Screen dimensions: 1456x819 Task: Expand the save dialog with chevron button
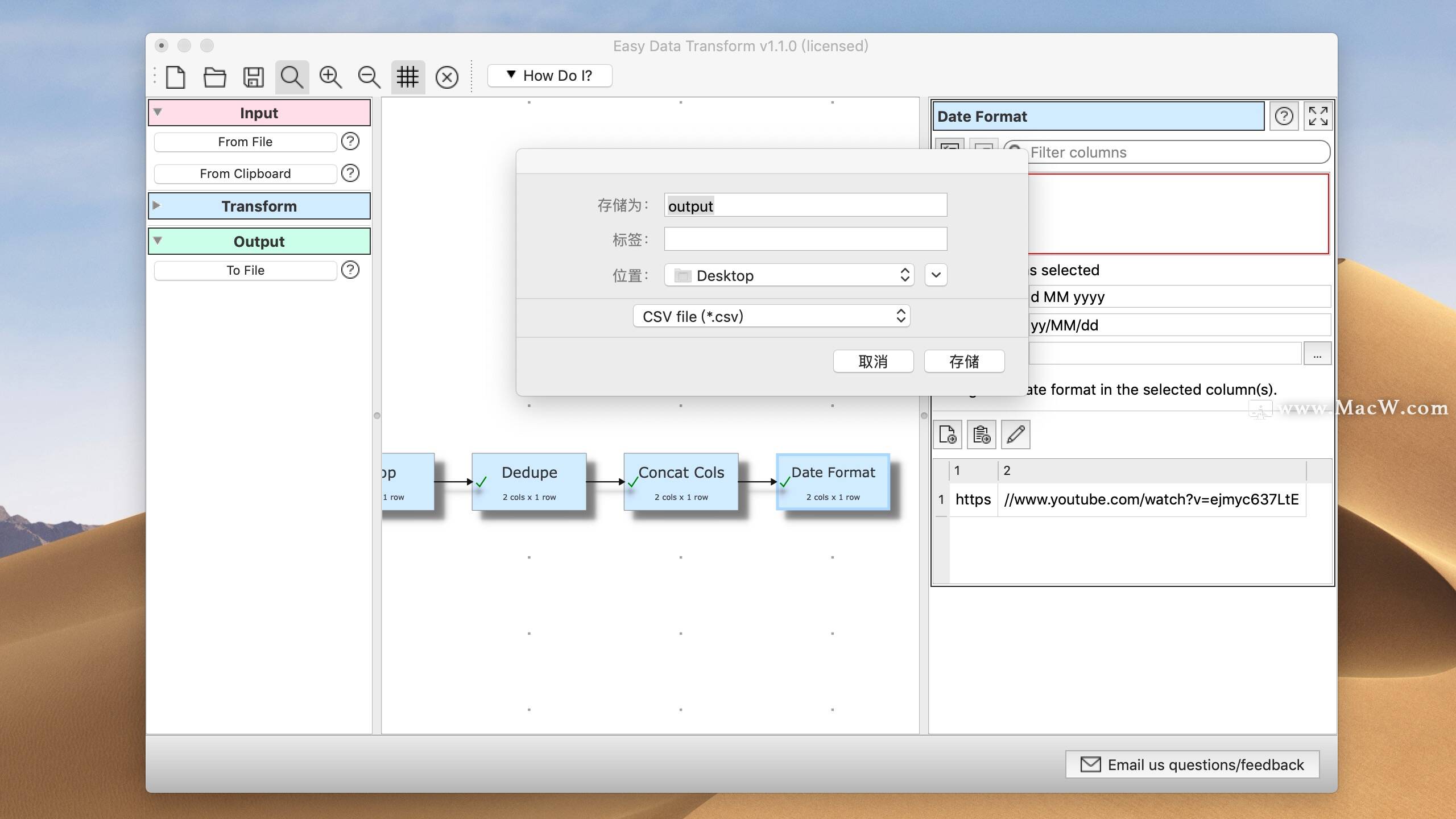click(x=936, y=275)
